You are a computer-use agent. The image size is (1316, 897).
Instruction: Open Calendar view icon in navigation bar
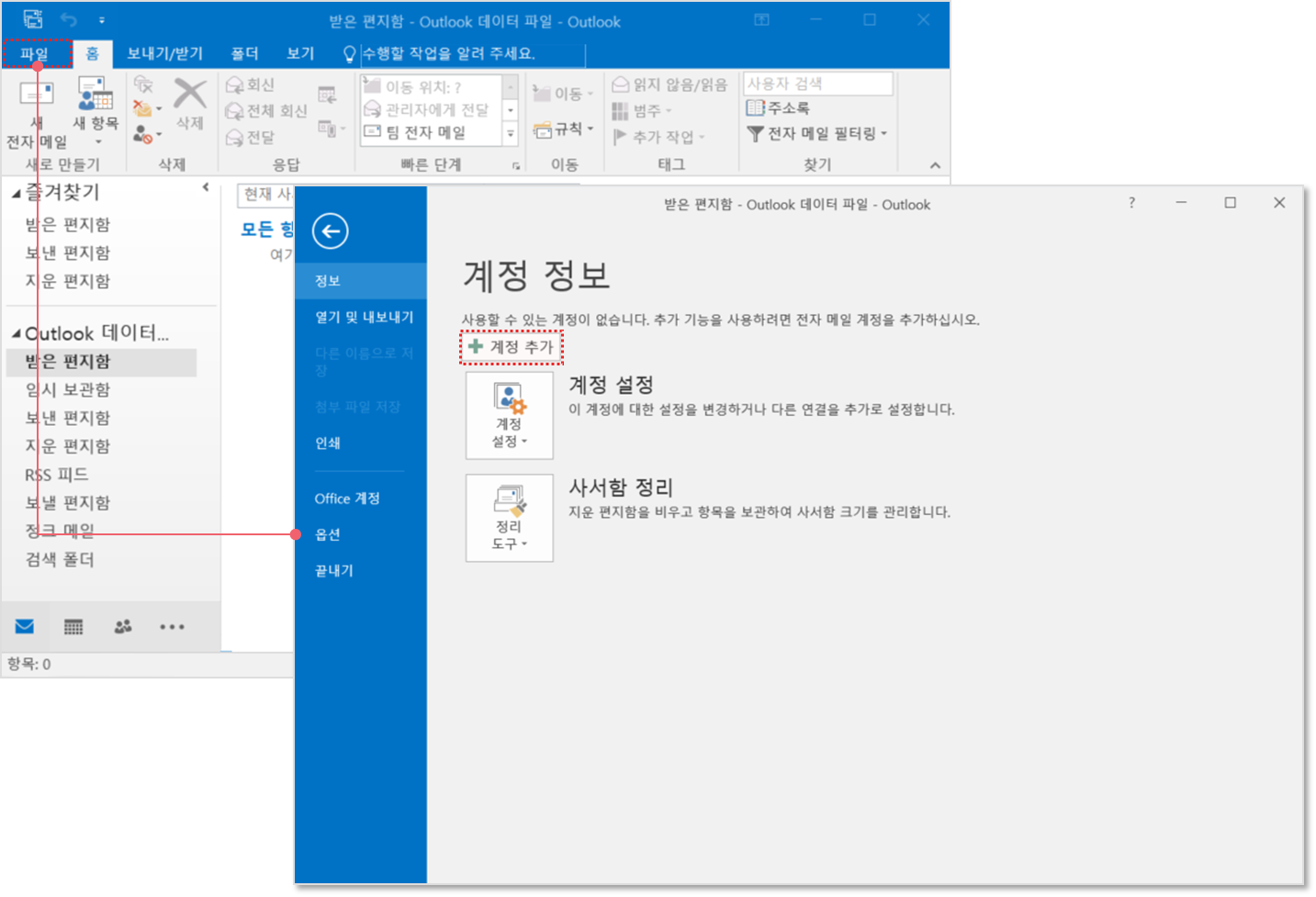click(73, 627)
